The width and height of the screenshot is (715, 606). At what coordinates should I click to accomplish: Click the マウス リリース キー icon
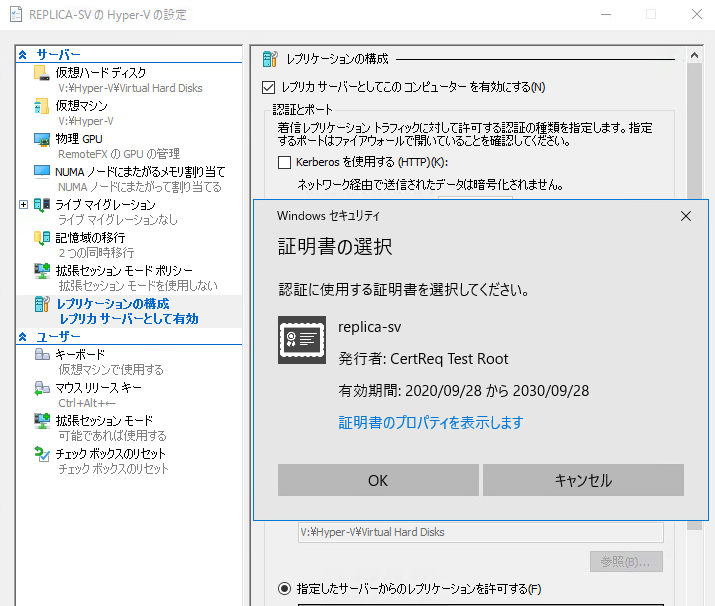pos(41,388)
